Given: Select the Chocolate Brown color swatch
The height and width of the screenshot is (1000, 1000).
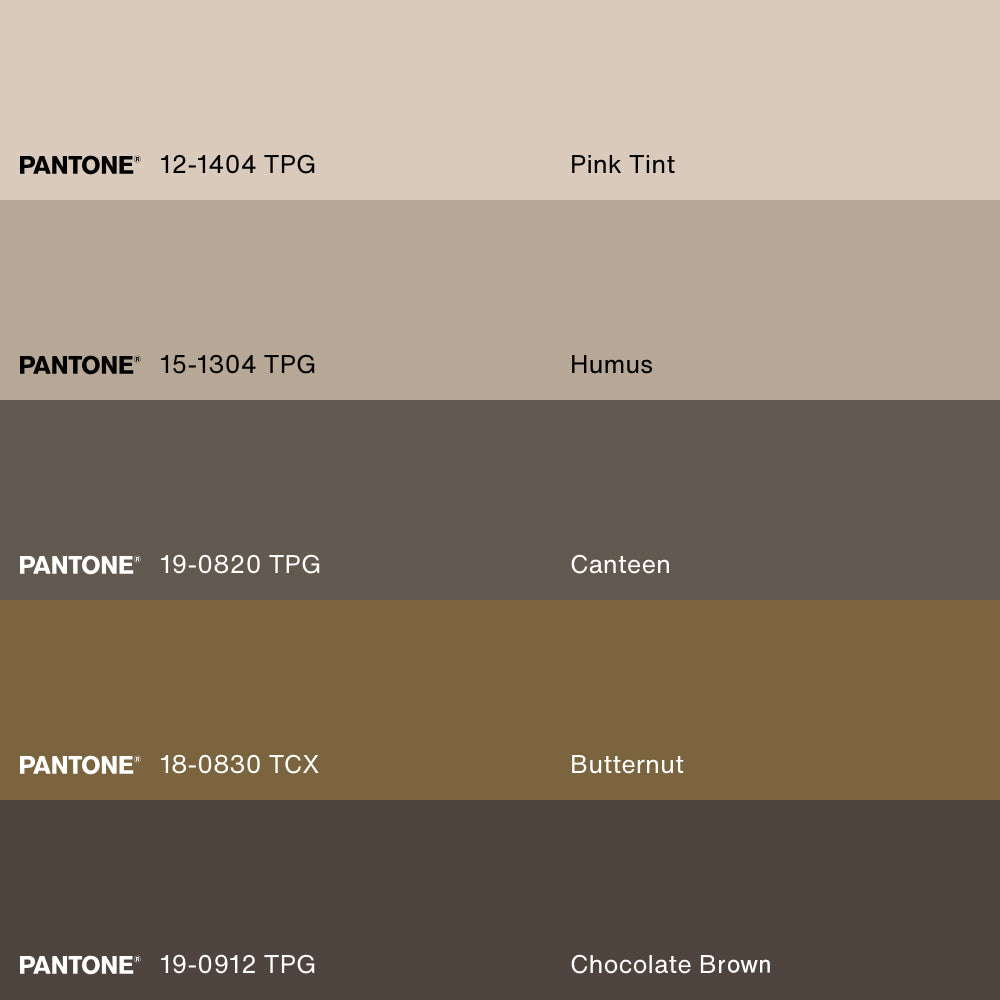Looking at the screenshot, I should coord(500,900).
